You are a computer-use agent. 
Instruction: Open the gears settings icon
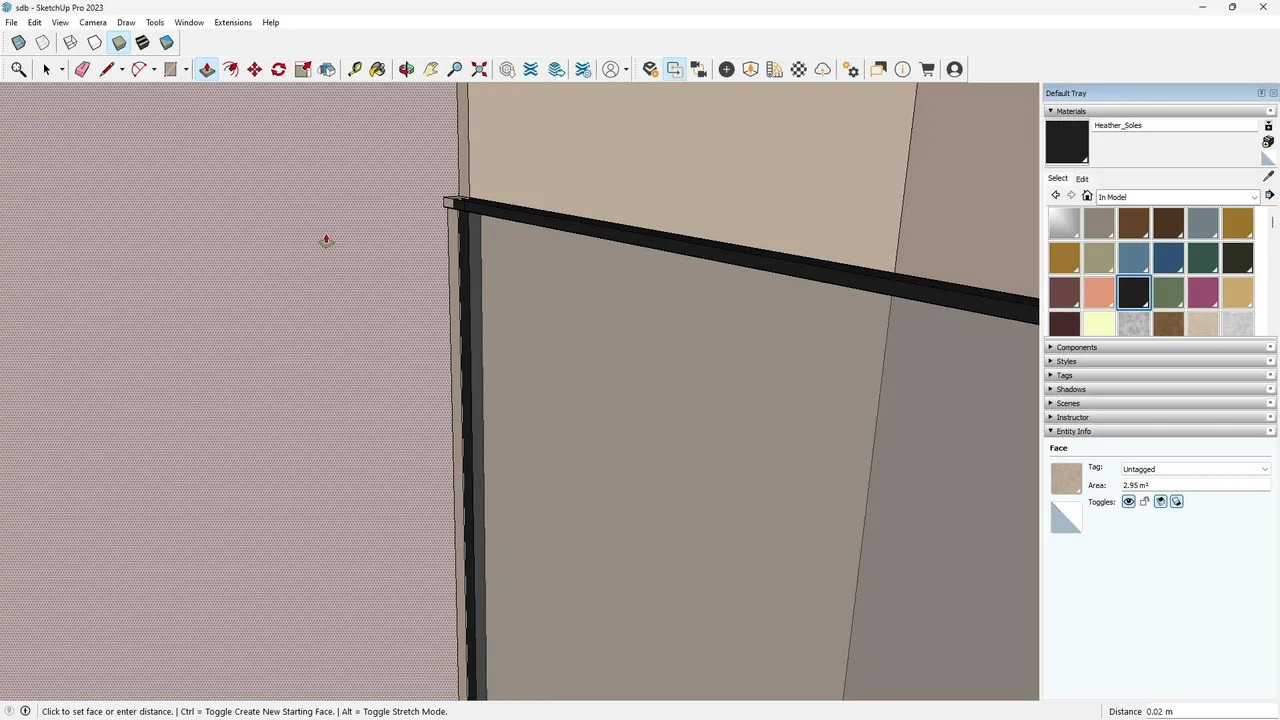tap(851, 69)
